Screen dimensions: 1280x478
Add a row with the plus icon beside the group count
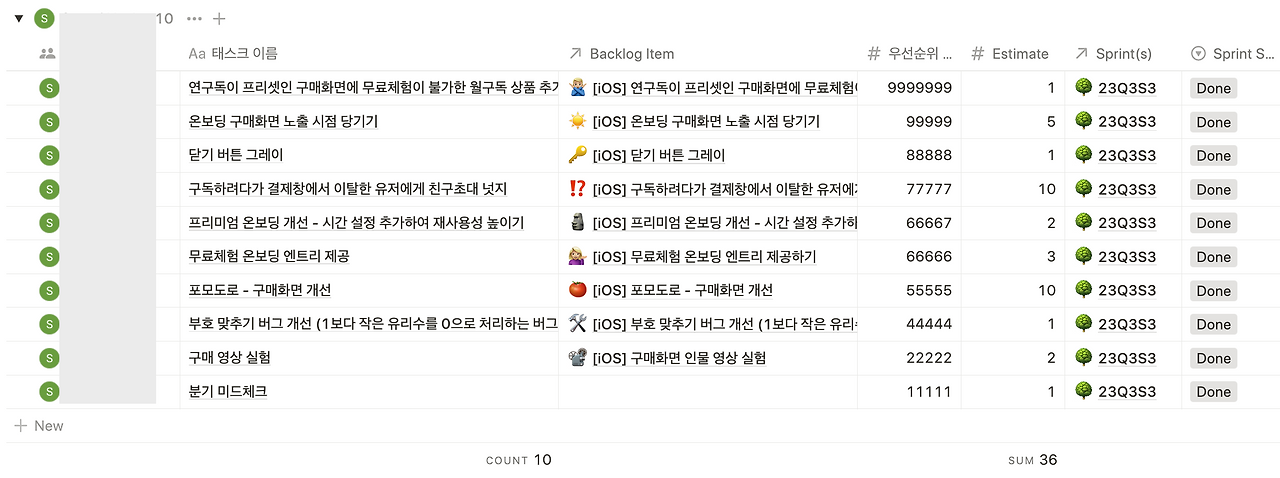coord(220,18)
